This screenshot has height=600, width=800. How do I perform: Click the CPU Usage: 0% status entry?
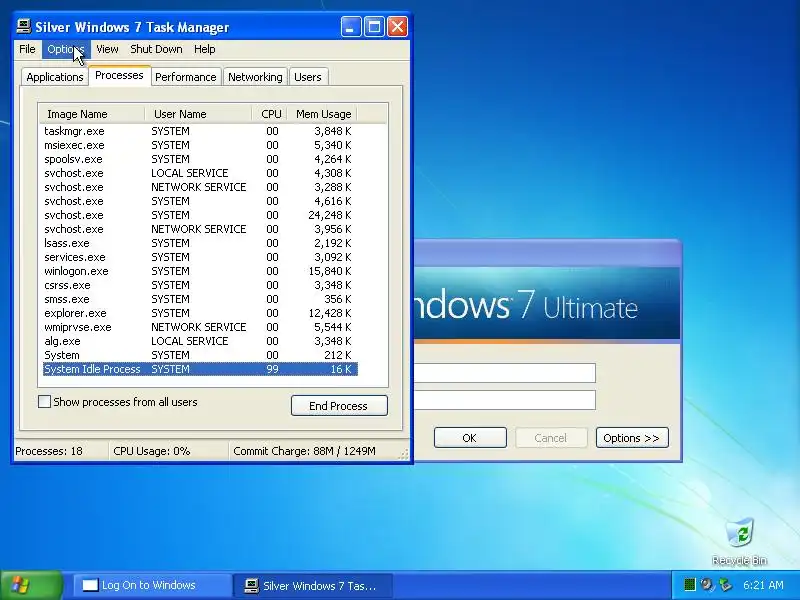(168, 451)
